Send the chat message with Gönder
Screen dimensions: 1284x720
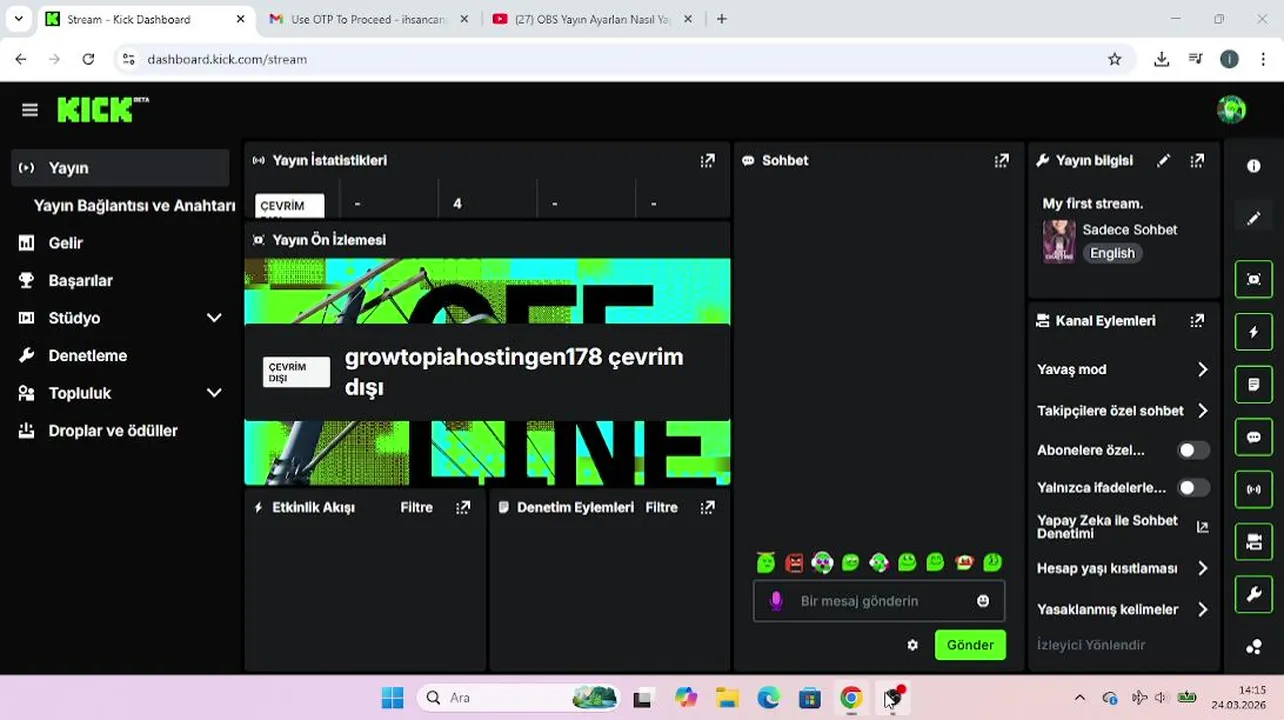click(970, 645)
